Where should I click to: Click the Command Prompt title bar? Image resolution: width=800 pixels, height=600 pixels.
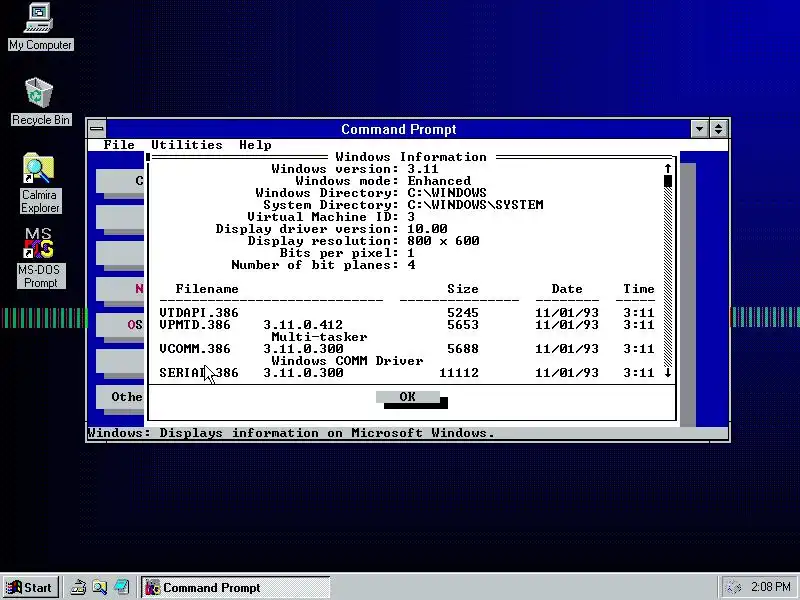click(398, 129)
